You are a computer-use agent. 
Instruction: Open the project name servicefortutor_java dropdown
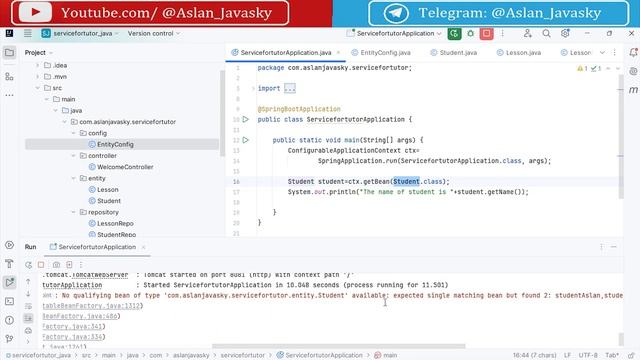coord(80,33)
